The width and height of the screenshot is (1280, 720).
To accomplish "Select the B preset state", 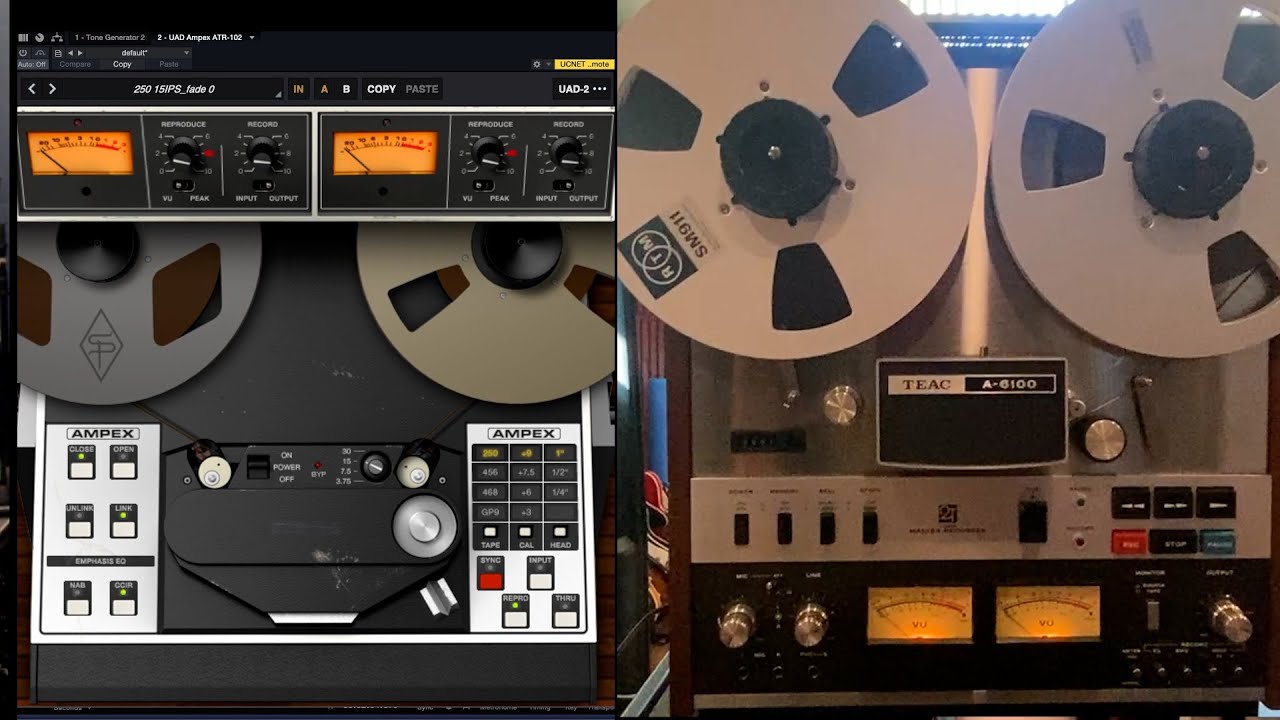I will [x=346, y=89].
